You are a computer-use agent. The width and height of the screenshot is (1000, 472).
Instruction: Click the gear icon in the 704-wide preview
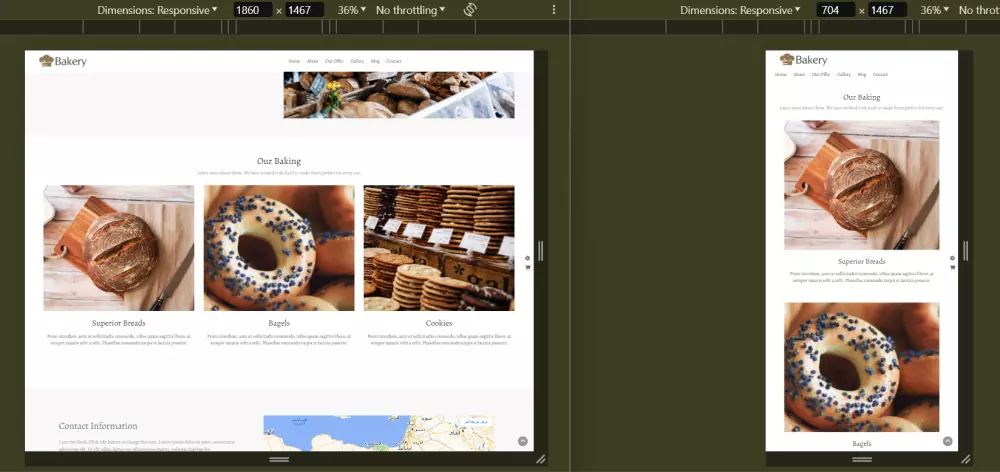coord(952,258)
